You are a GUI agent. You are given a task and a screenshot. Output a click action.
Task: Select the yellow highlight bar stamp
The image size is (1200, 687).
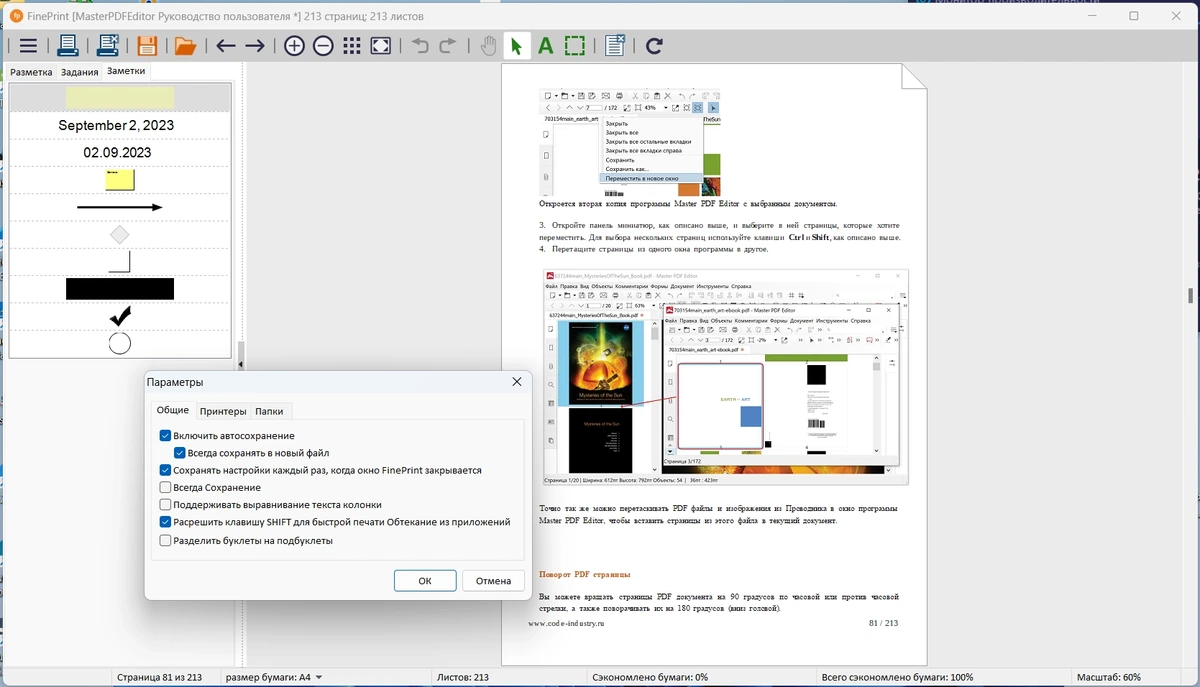[120, 97]
